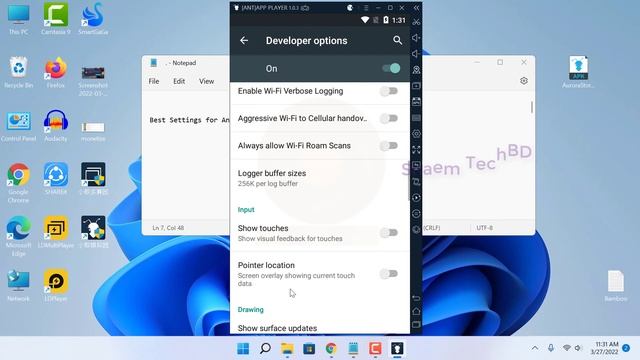Switch to the emulator app via taskbar icon
The width and height of the screenshot is (640, 360).
coord(398,349)
